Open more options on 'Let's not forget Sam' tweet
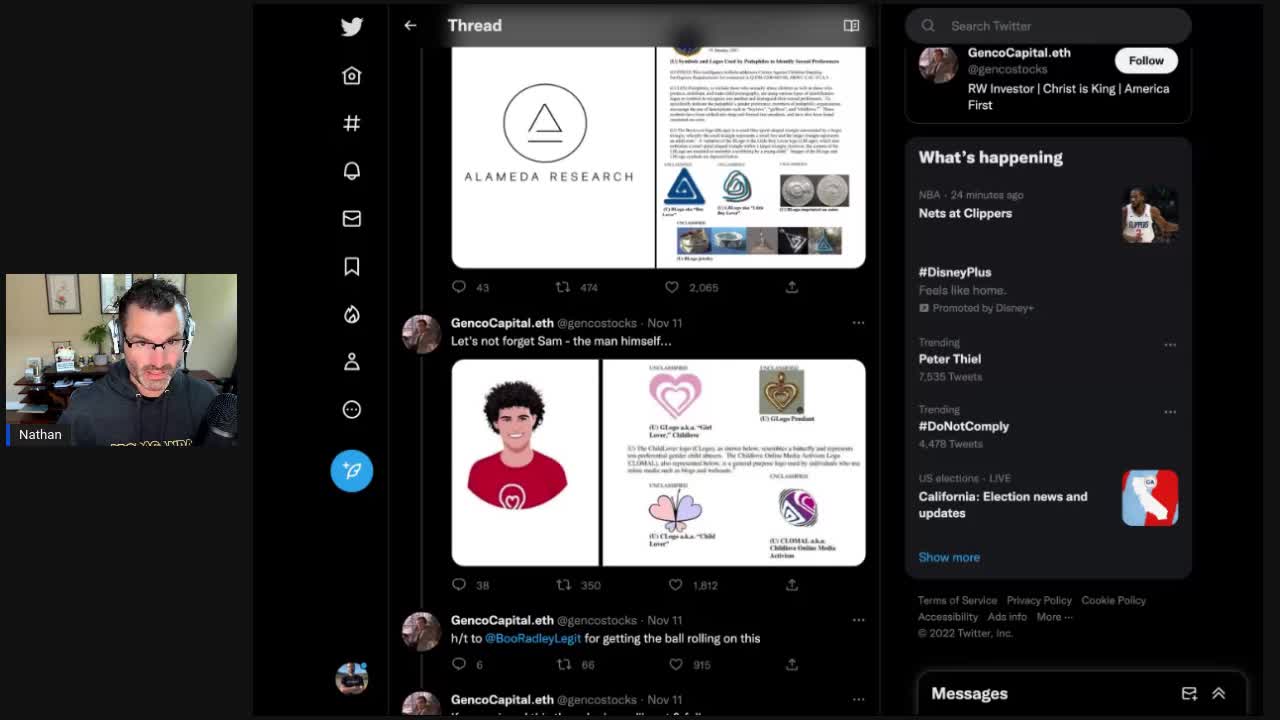Image resolution: width=1280 pixels, height=720 pixels. click(x=858, y=323)
